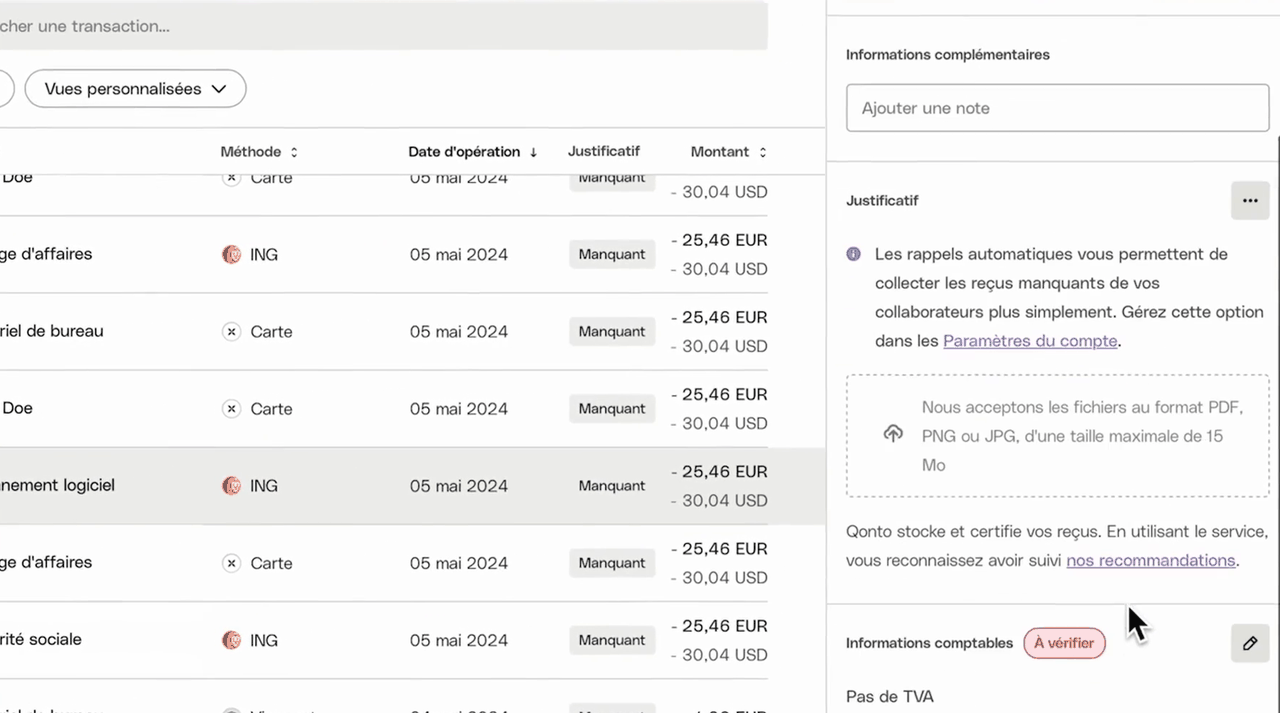Screen dimensions: 1280x713
Task: Open the Vues personnalisées dropdown
Action: [x=135, y=89]
